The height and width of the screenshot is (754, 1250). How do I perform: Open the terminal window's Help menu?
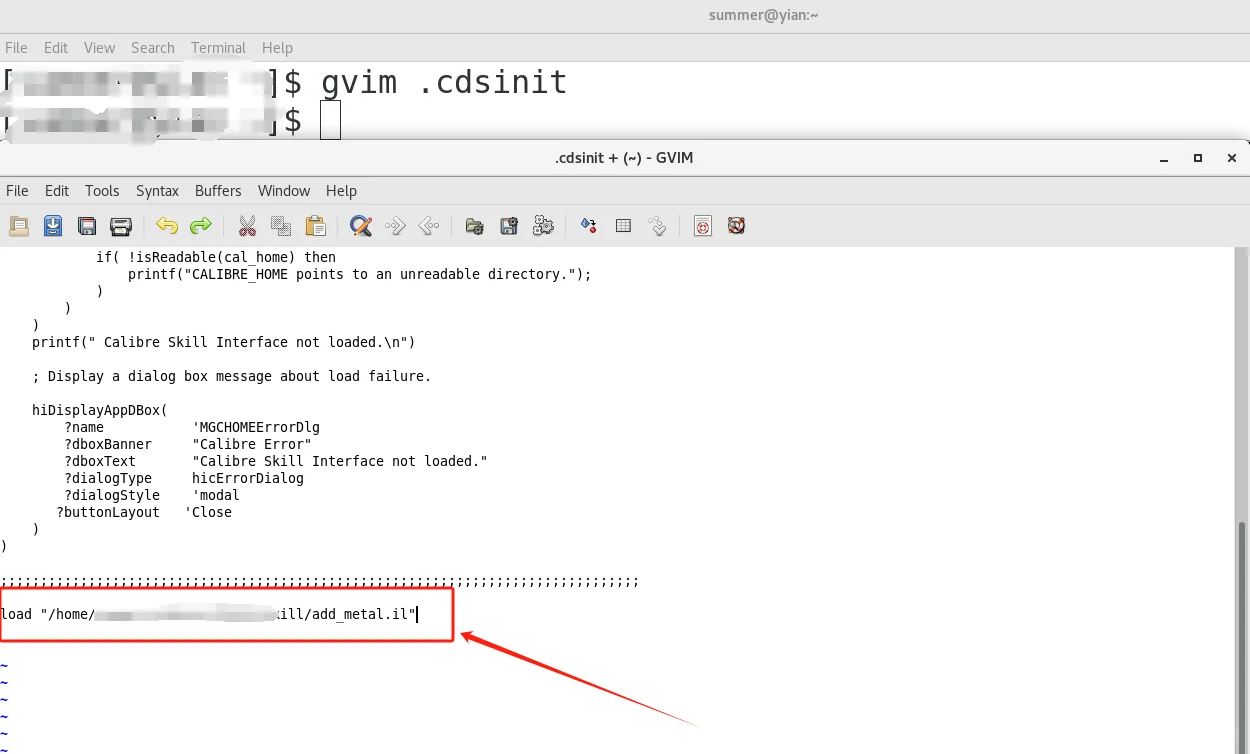[x=277, y=47]
